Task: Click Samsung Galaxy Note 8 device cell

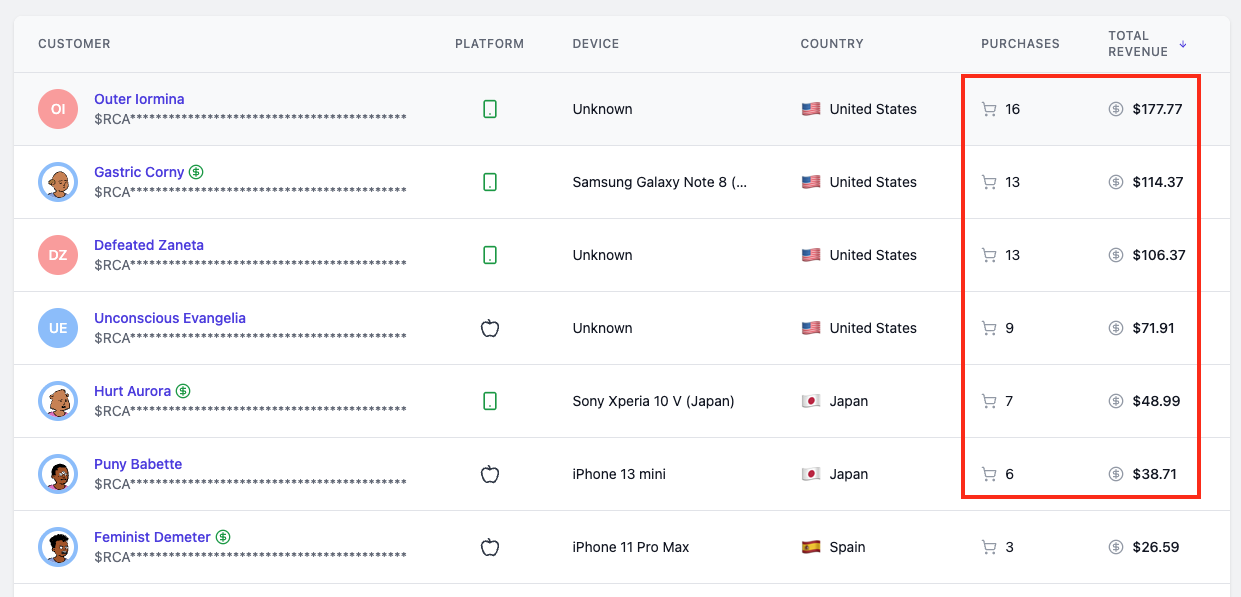Action: point(660,182)
